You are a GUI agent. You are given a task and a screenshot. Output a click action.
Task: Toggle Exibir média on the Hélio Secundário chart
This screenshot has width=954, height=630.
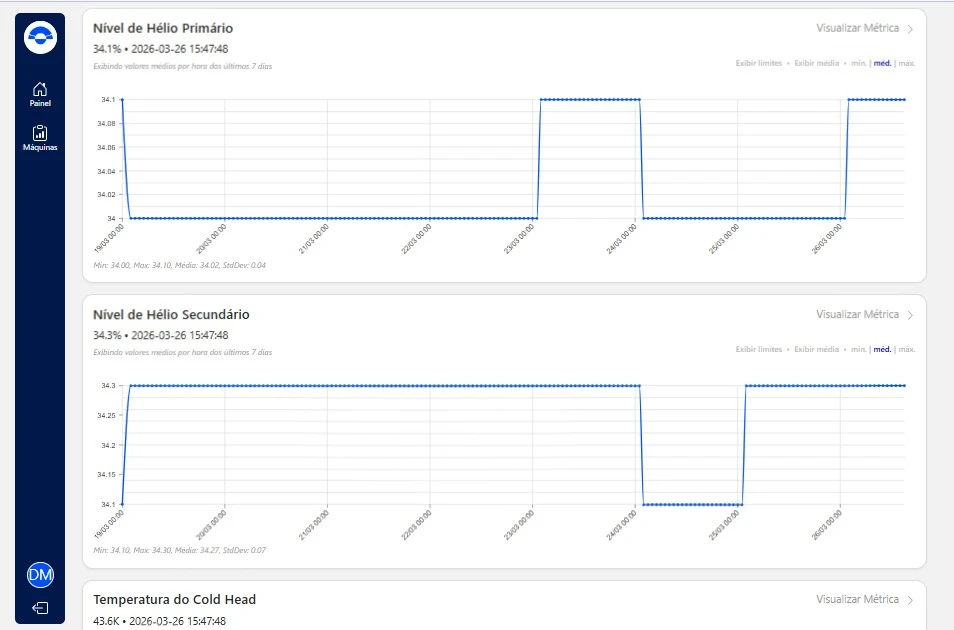point(816,349)
